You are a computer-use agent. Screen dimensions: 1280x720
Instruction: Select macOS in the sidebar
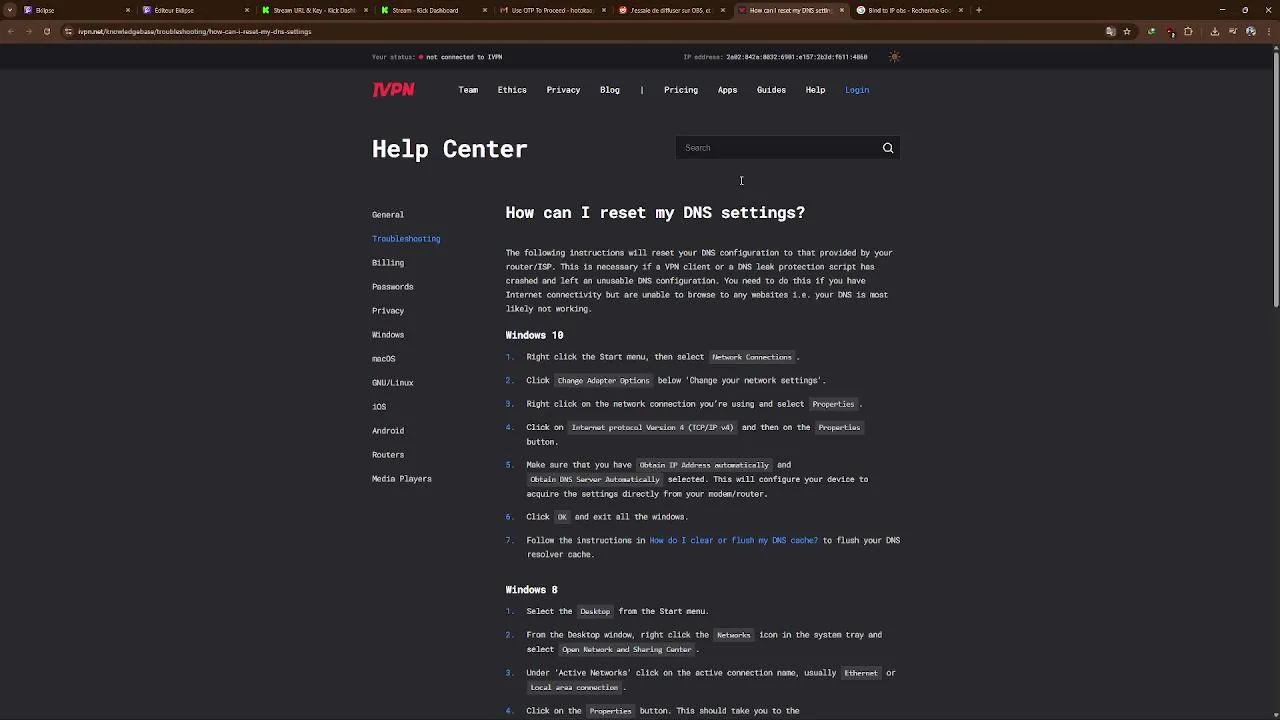(x=383, y=359)
